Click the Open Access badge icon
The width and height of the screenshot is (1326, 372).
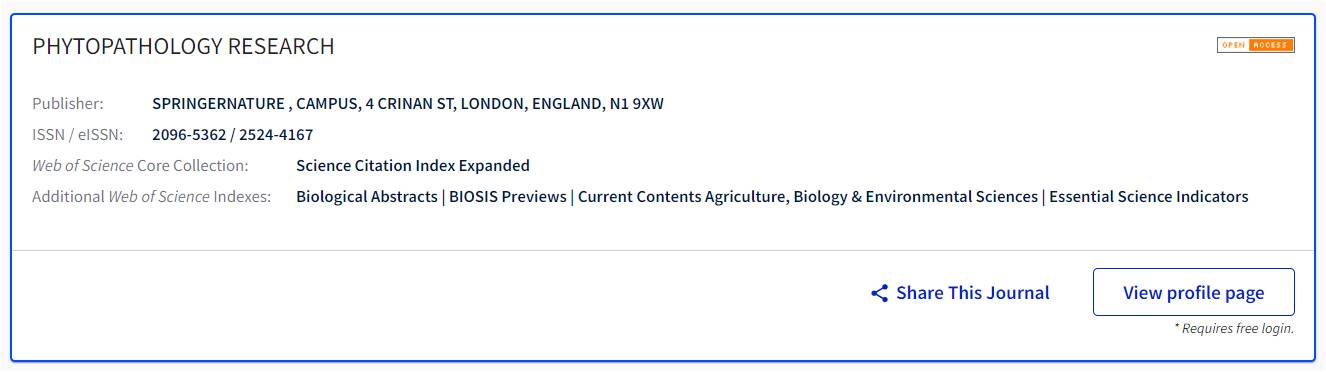(1256, 45)
